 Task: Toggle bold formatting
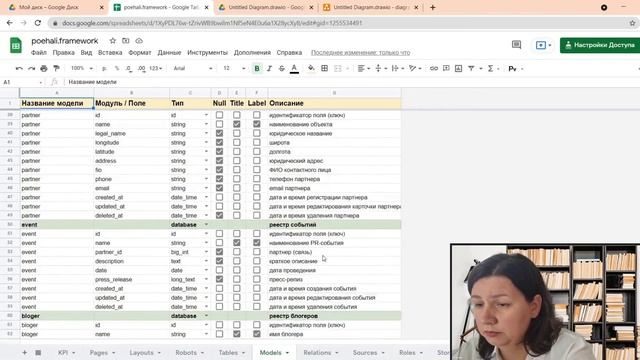(257, 69)
